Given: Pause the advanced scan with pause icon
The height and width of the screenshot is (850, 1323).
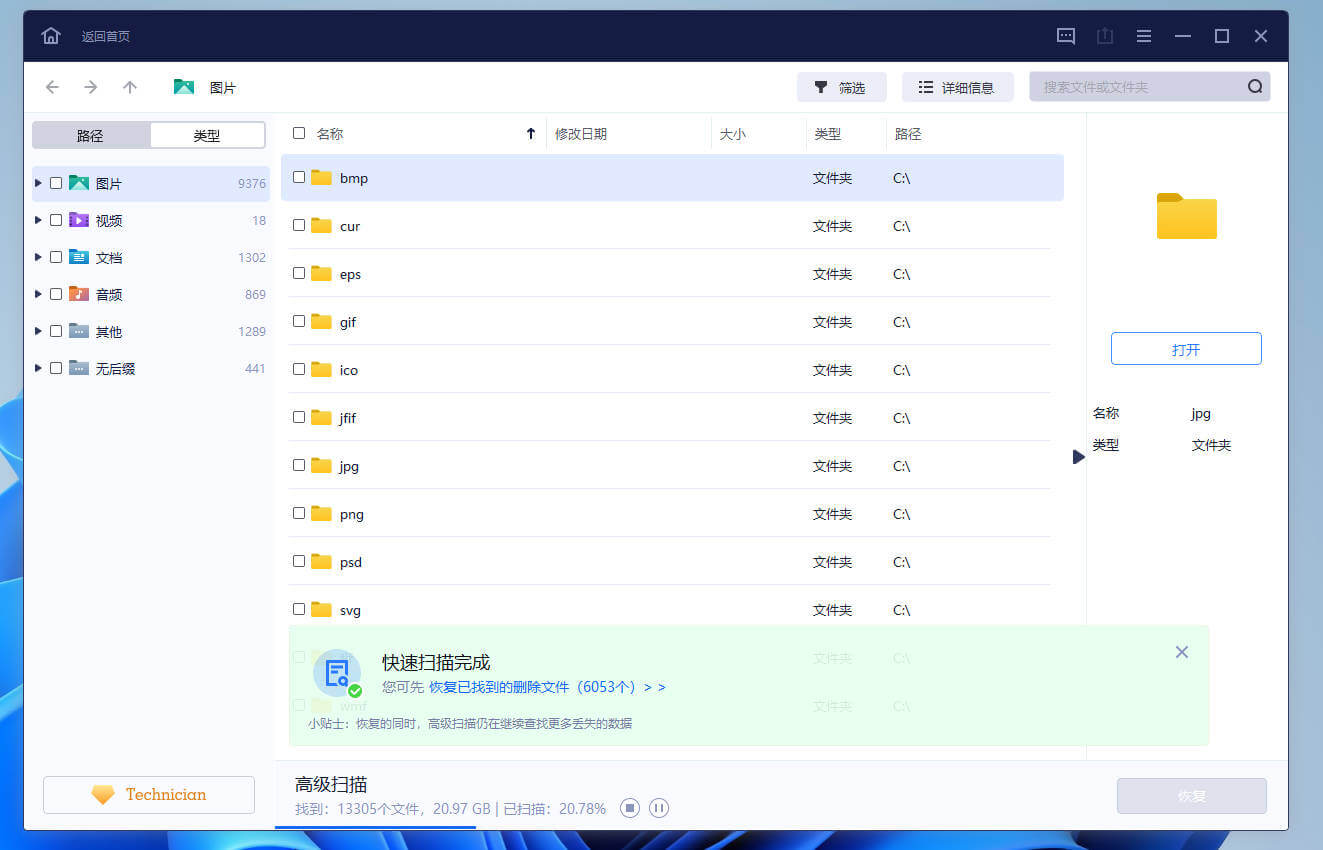Looking at the screenshot, I should coord(659,808).
